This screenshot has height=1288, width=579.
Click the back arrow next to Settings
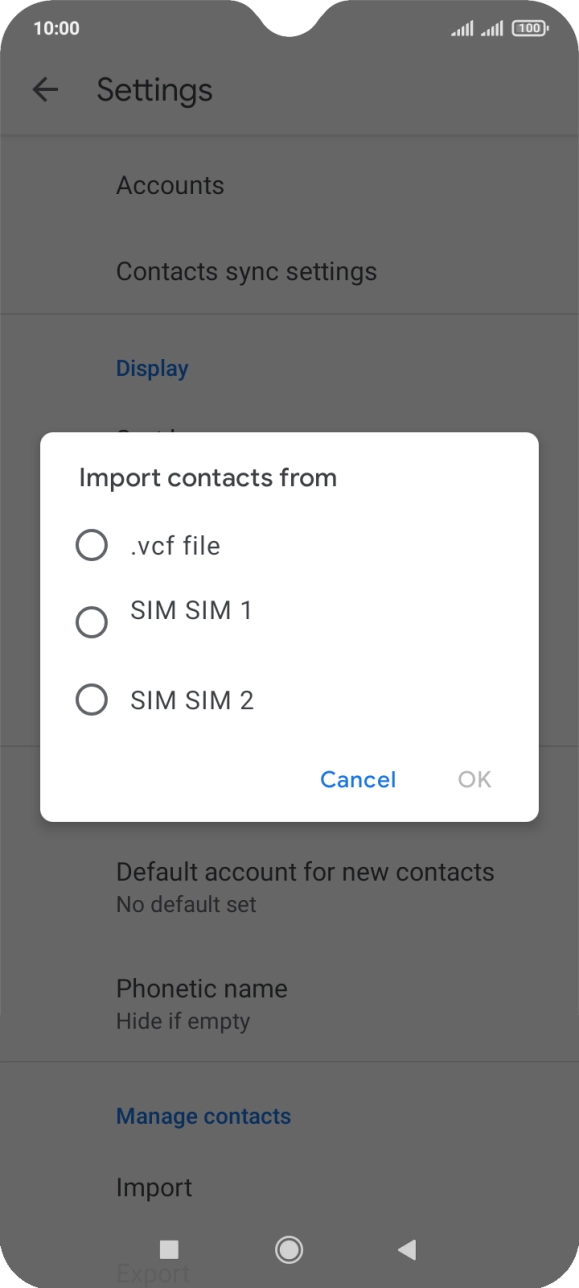[x=45, y=90]
